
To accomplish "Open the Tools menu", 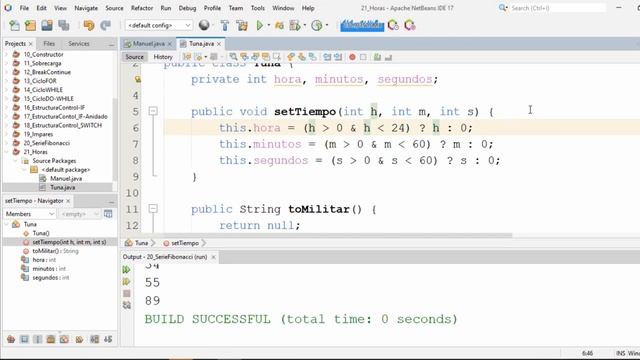I will pos(258,8).
